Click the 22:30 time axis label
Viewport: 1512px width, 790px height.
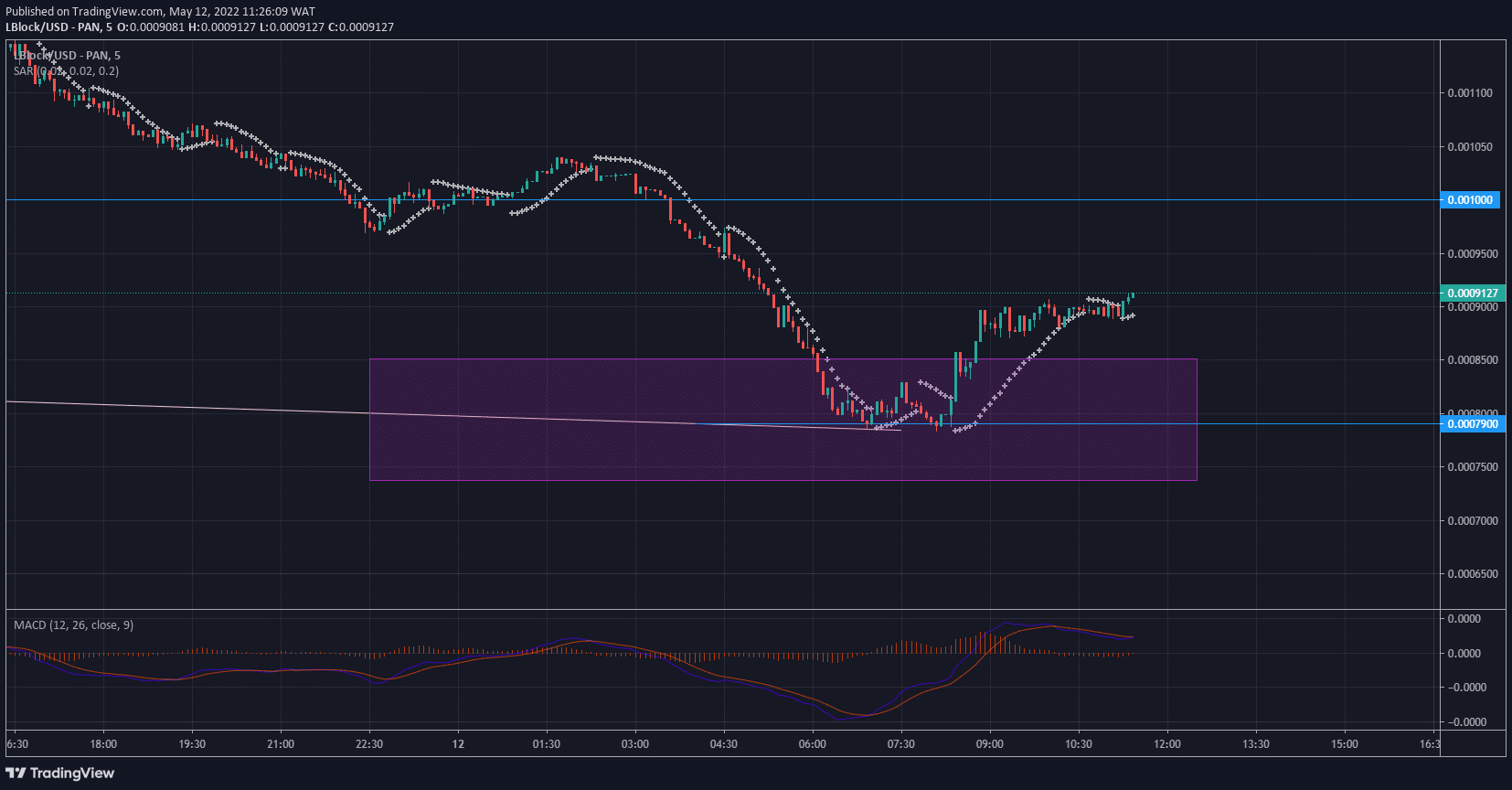tap(369, 744)
